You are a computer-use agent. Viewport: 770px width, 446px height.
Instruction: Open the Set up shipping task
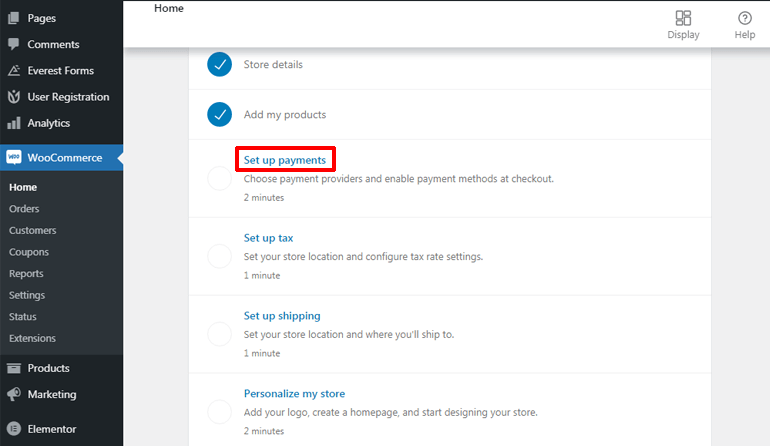click(282, 316)
